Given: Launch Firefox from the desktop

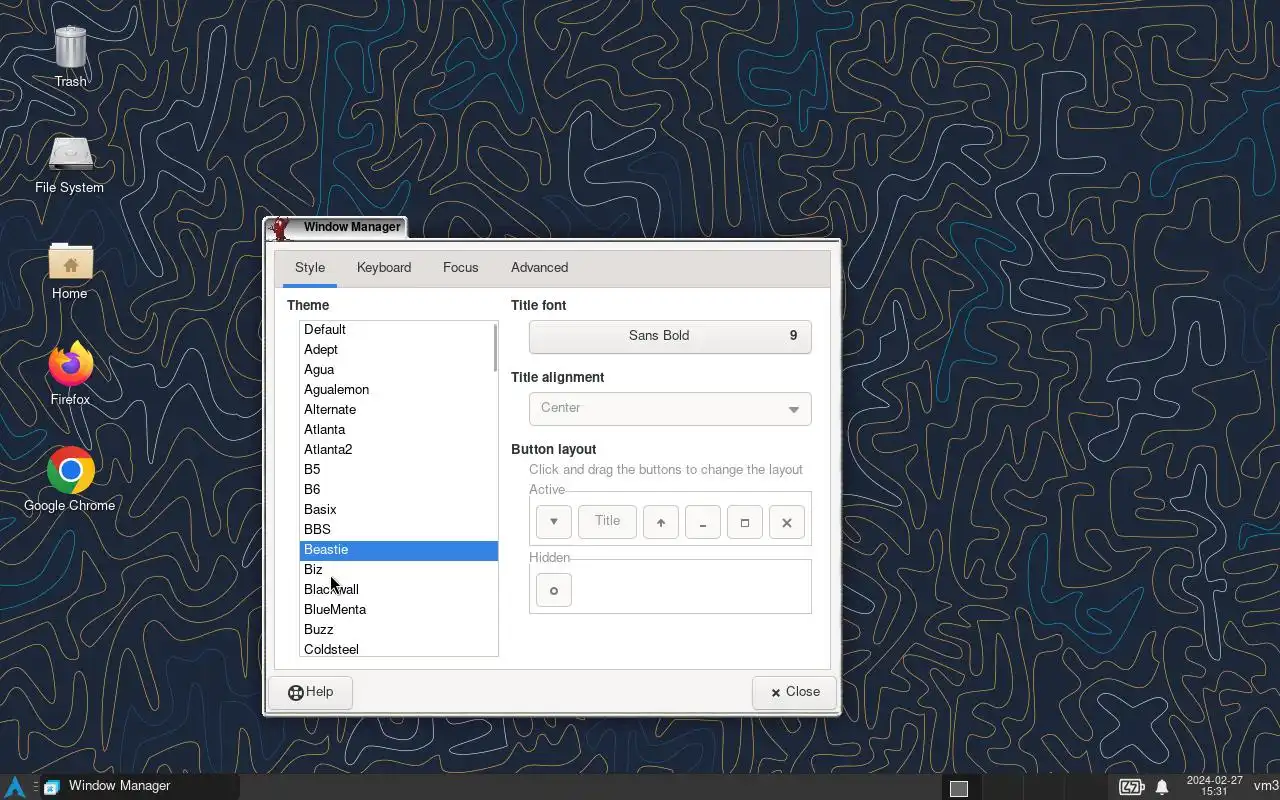Looking at the screenshot, I should click(x=70, y=375).
